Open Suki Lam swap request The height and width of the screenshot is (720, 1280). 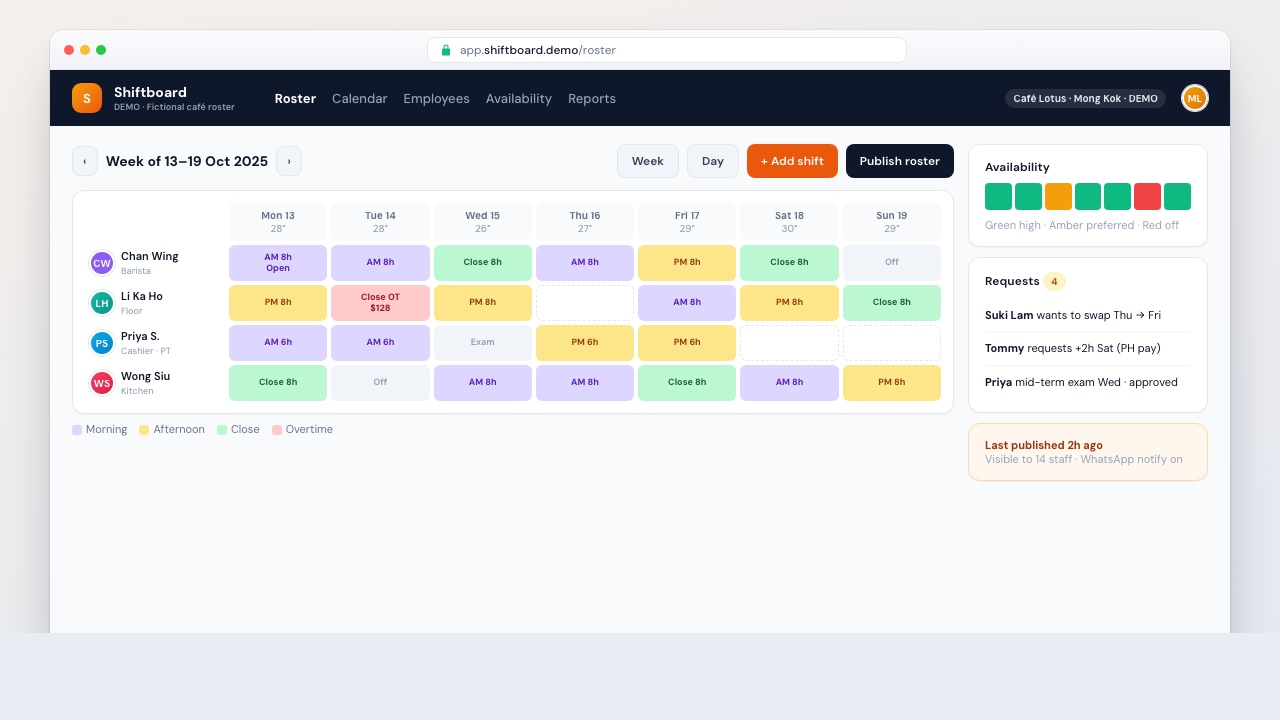point(1088,315)
